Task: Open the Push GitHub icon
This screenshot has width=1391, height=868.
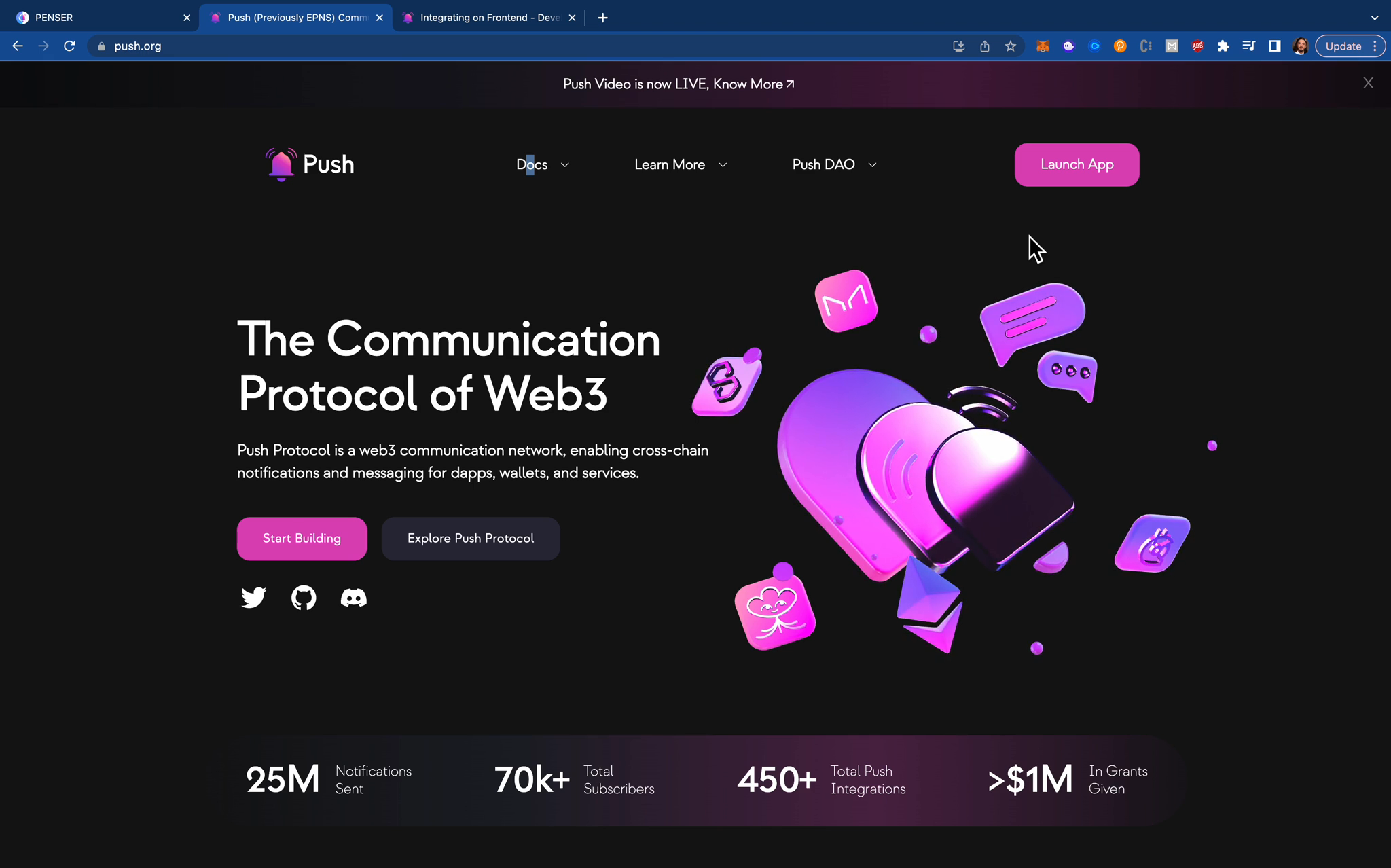Action: 304,598
